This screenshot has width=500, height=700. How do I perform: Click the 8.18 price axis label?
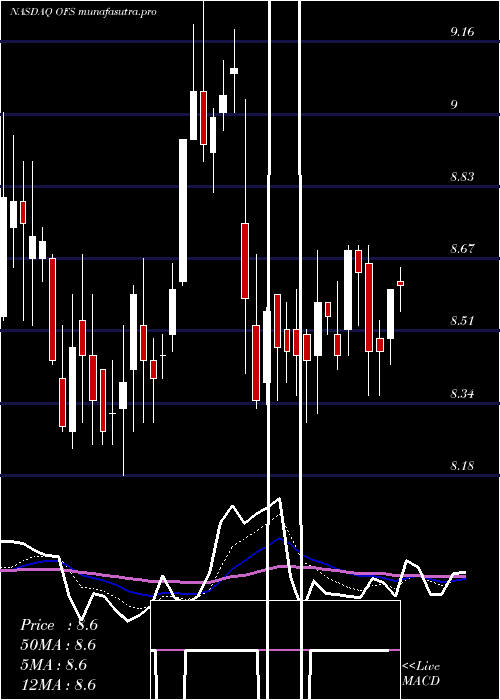tap(462, 466)
